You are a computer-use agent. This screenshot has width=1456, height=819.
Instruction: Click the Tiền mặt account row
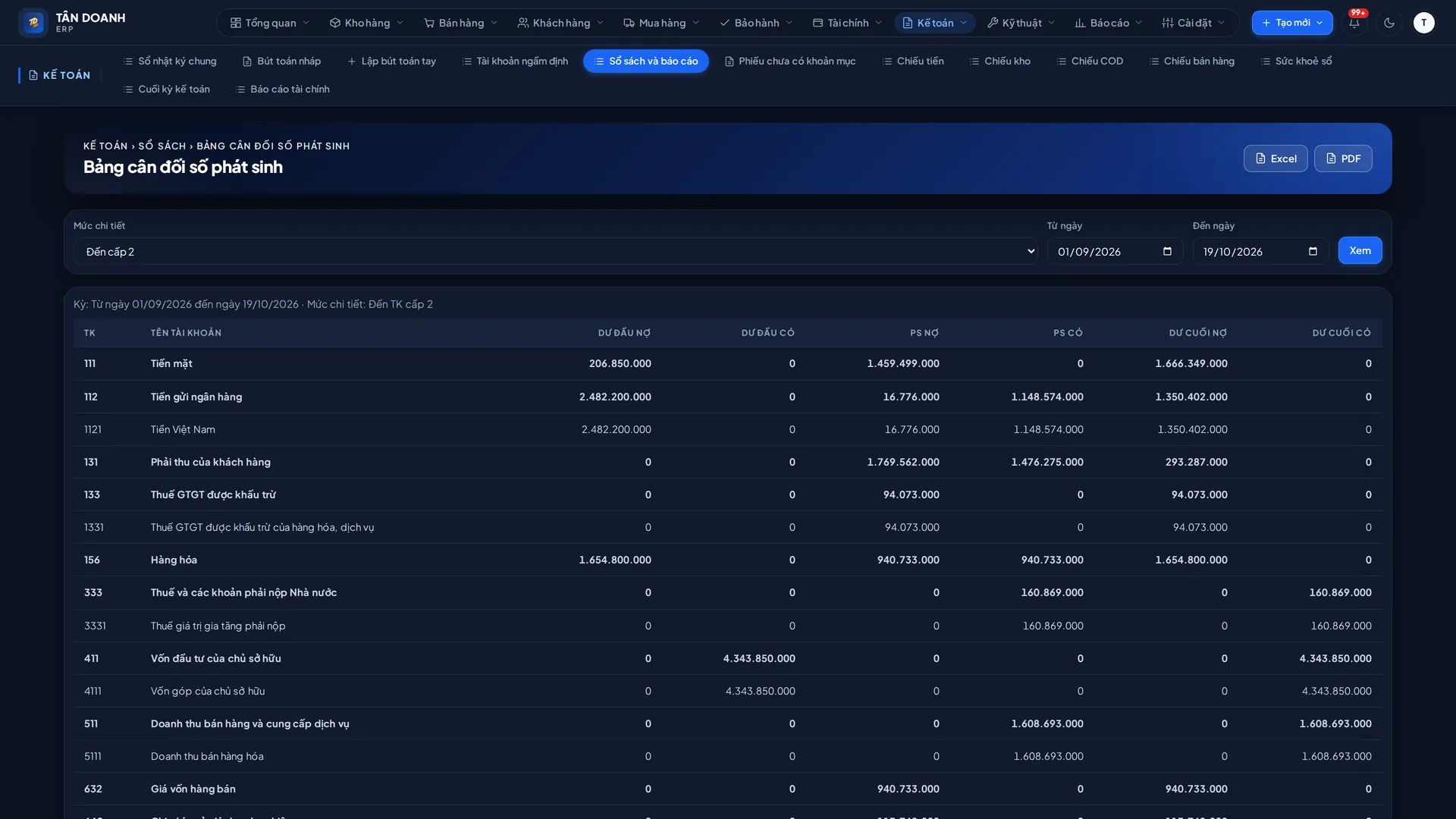point(728,364)
